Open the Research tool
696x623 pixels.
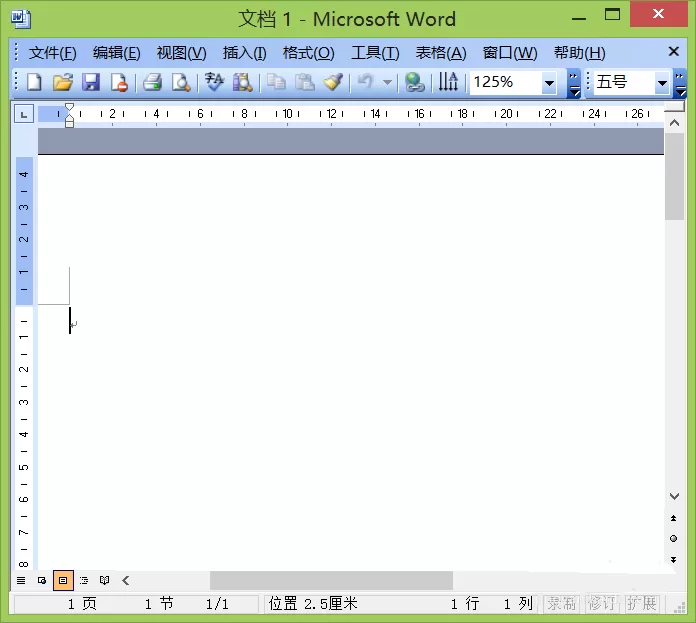click(x=242, y=83)
